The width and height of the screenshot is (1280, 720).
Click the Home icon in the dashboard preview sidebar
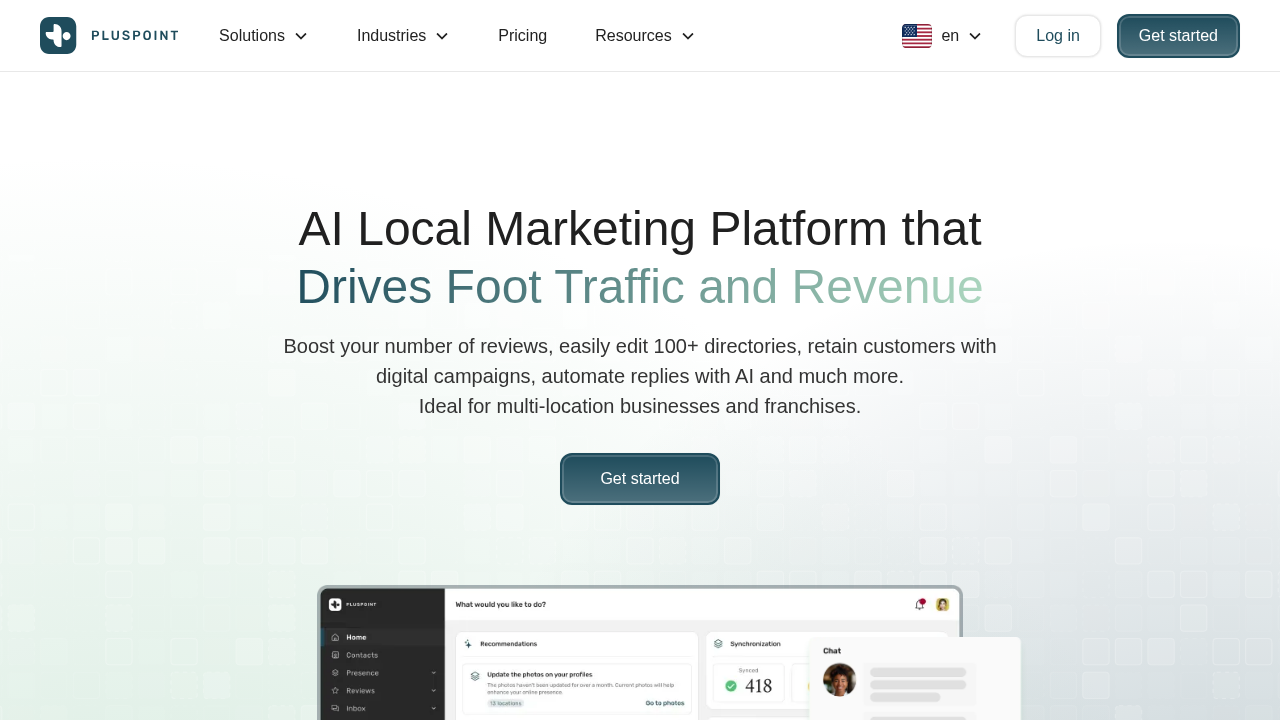click(x=335, y=637)
